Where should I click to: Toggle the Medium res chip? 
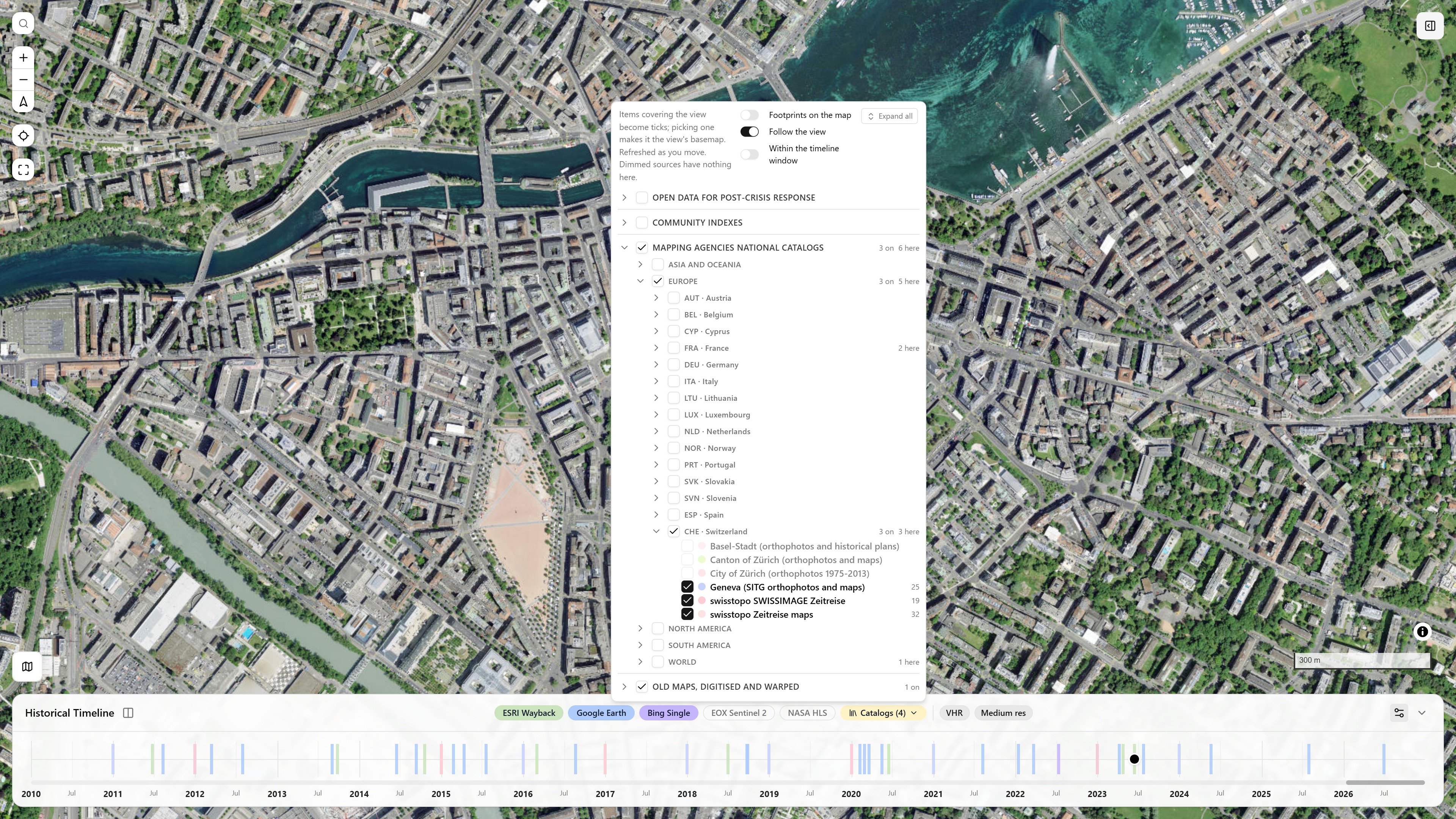(1003, 713)
